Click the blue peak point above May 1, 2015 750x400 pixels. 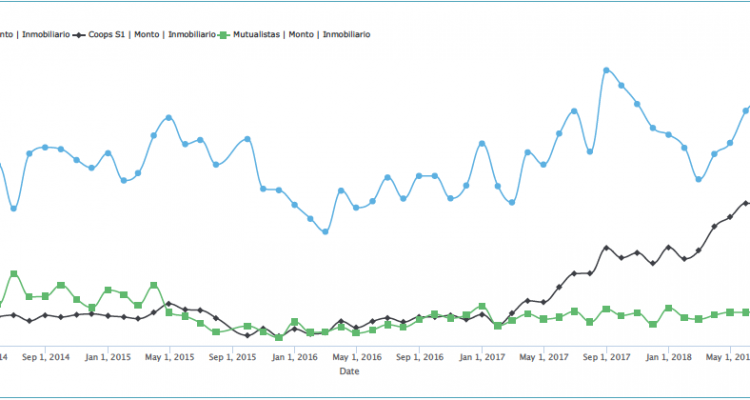[169, 117]
